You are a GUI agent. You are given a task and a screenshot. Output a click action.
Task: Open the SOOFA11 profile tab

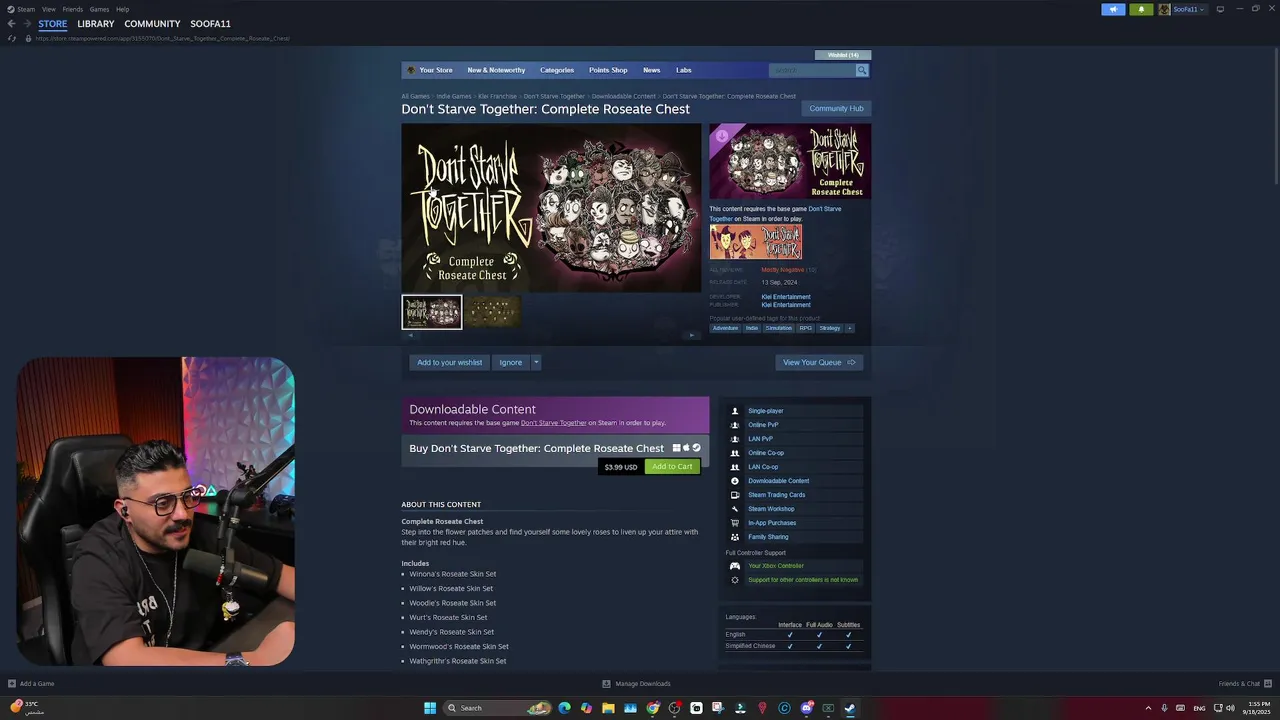pos(210,24)
